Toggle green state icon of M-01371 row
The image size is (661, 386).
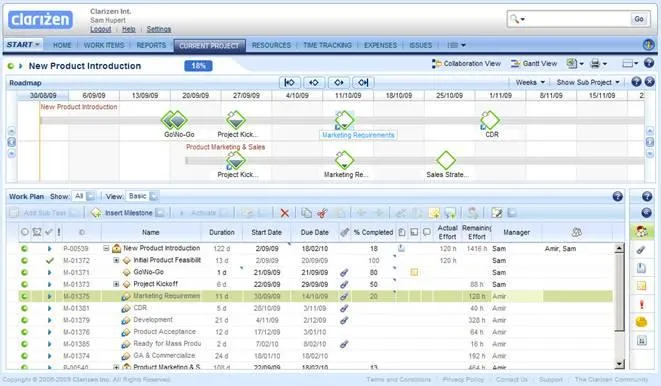coord(24,273)
